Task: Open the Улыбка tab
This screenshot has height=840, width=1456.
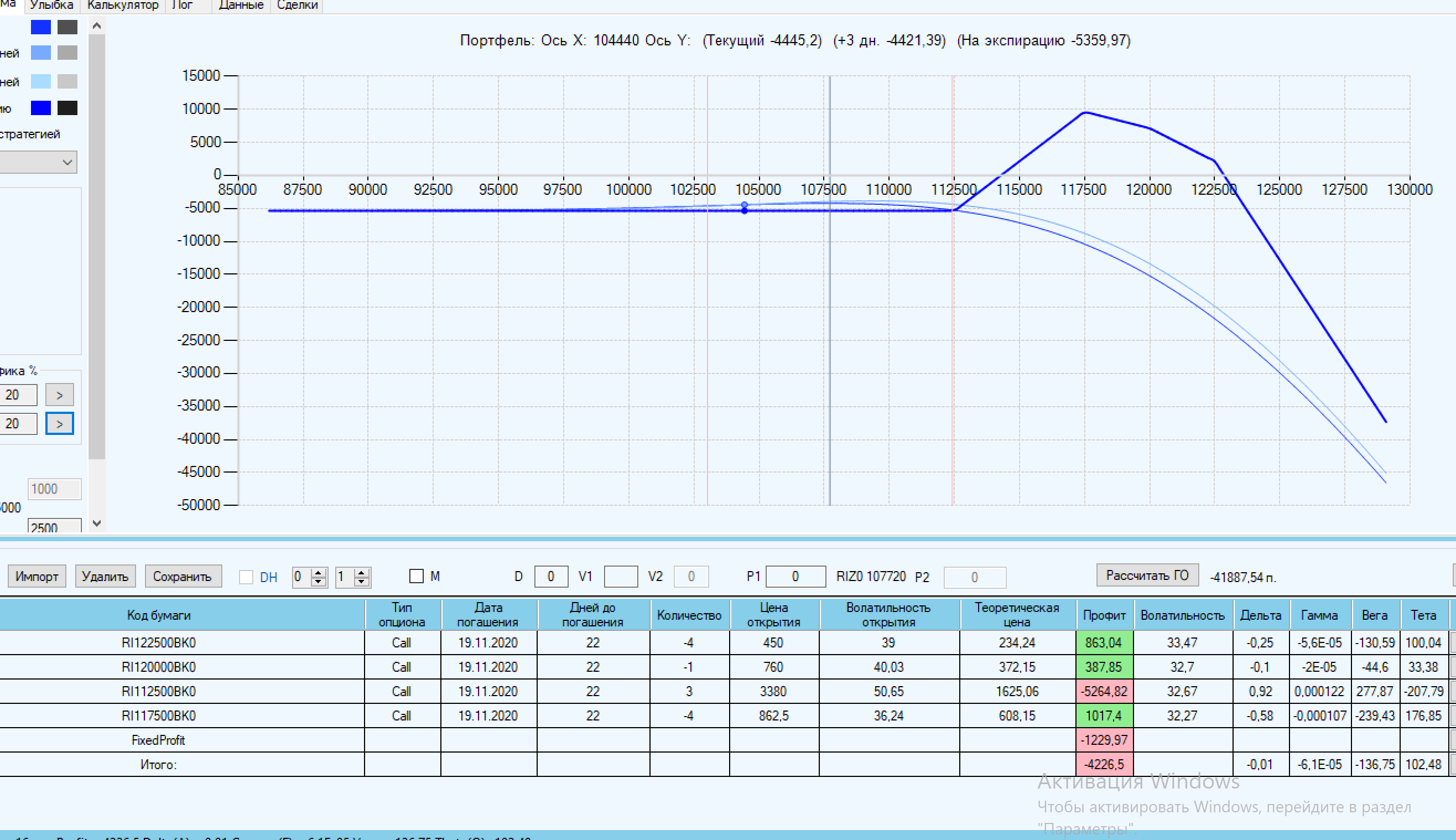Action: [51, 5]
